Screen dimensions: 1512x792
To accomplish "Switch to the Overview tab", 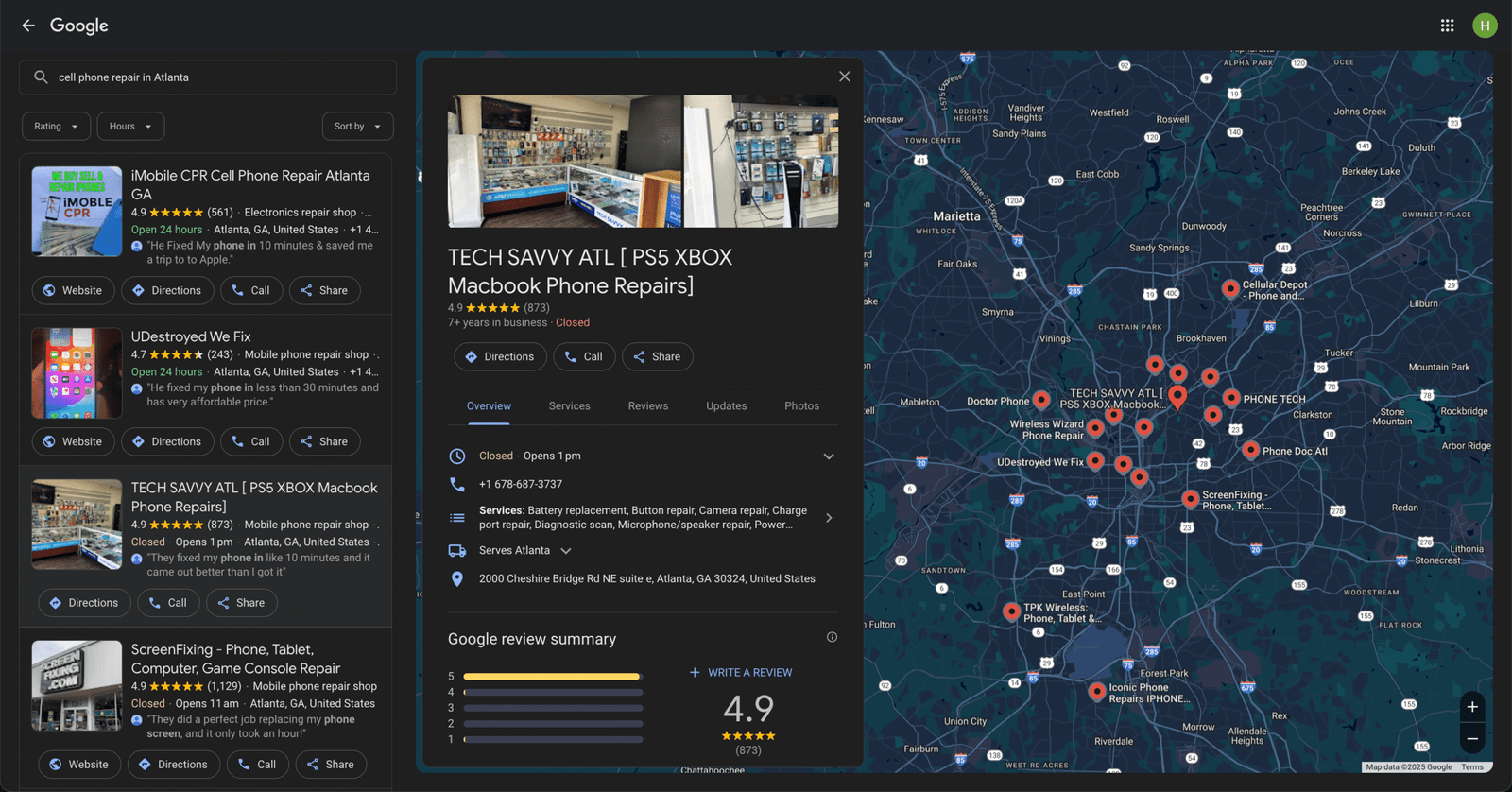I will 489,406.
